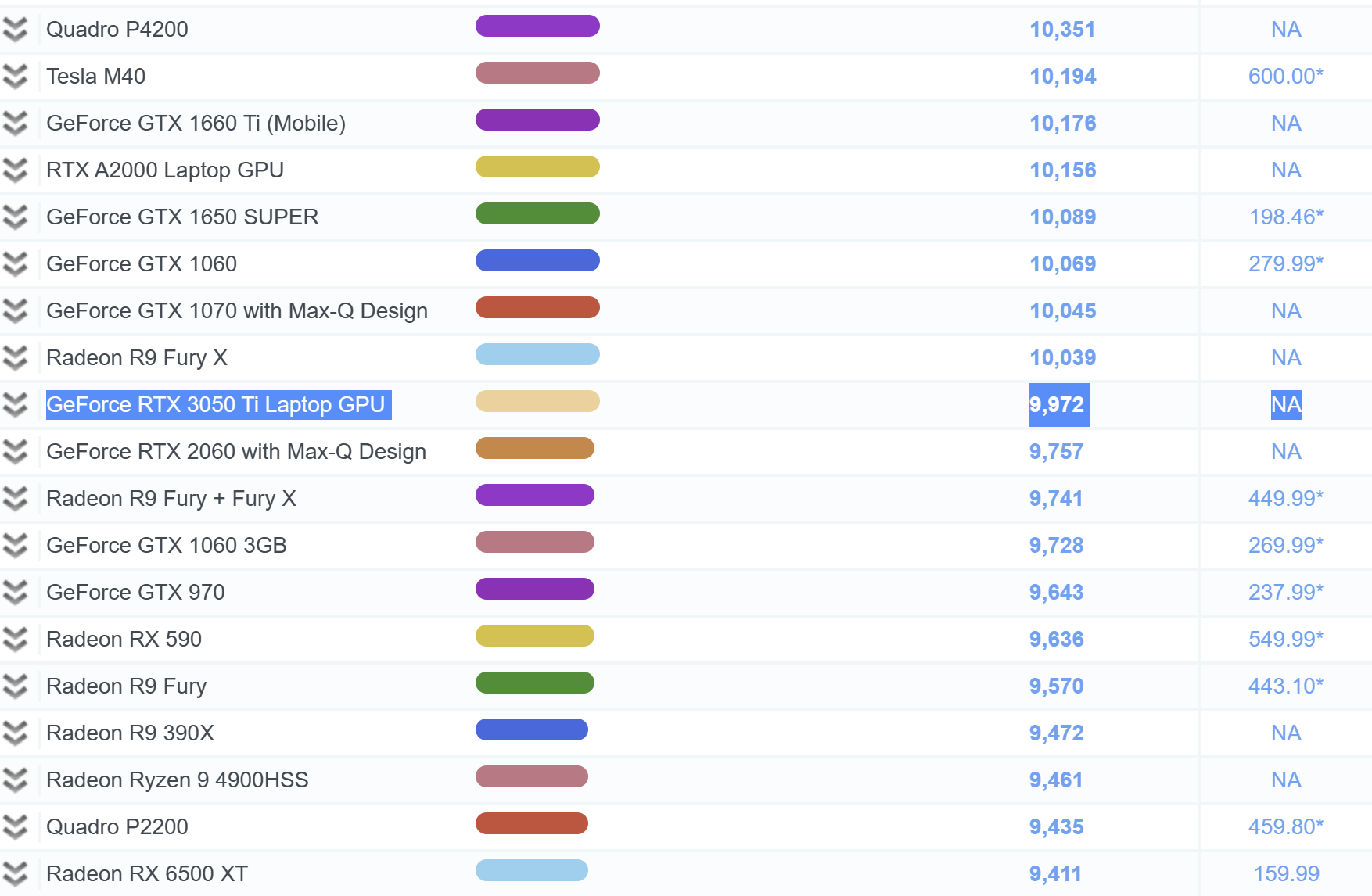
Task: Open the GeForce GTX 1060 link
Action: 142,264
